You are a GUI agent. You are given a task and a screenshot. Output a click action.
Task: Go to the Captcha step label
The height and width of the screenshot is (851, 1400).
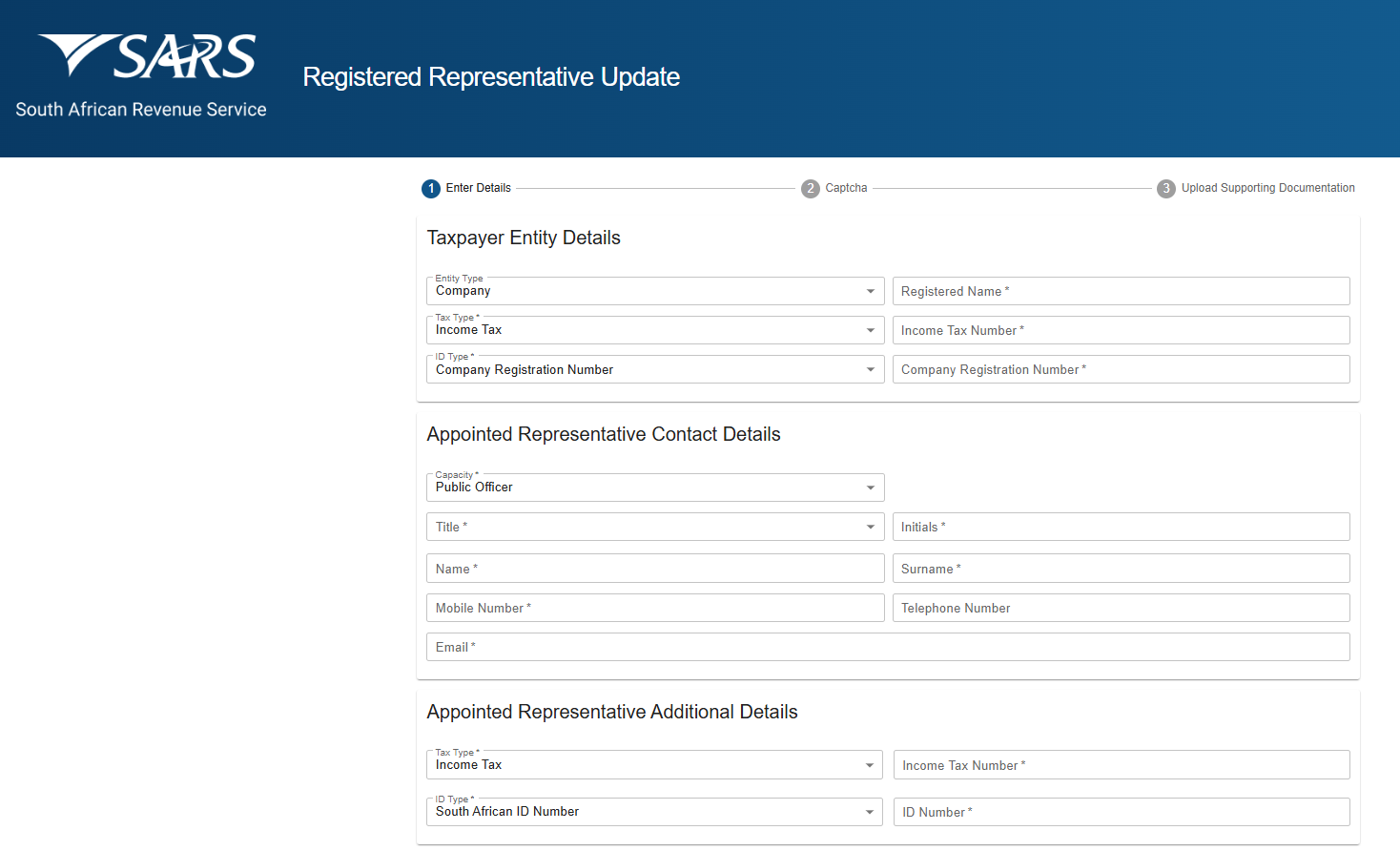846,189
